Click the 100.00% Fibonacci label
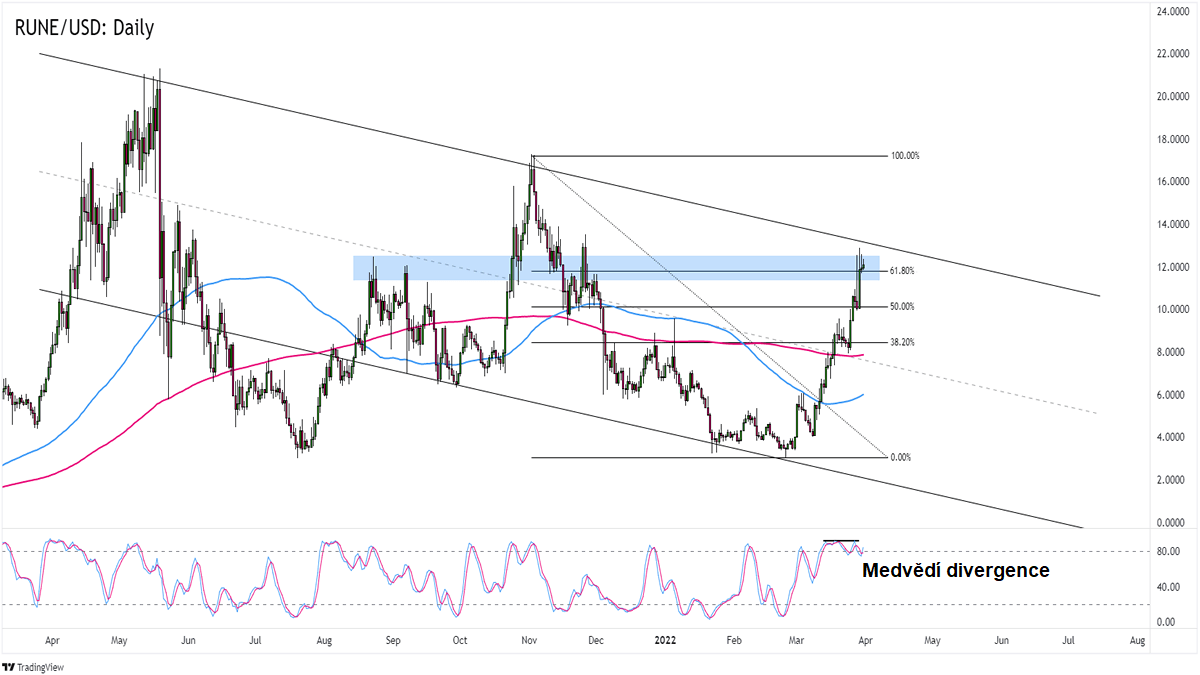The height and width of the screenshot is (675, 1200). click(903, 156)
